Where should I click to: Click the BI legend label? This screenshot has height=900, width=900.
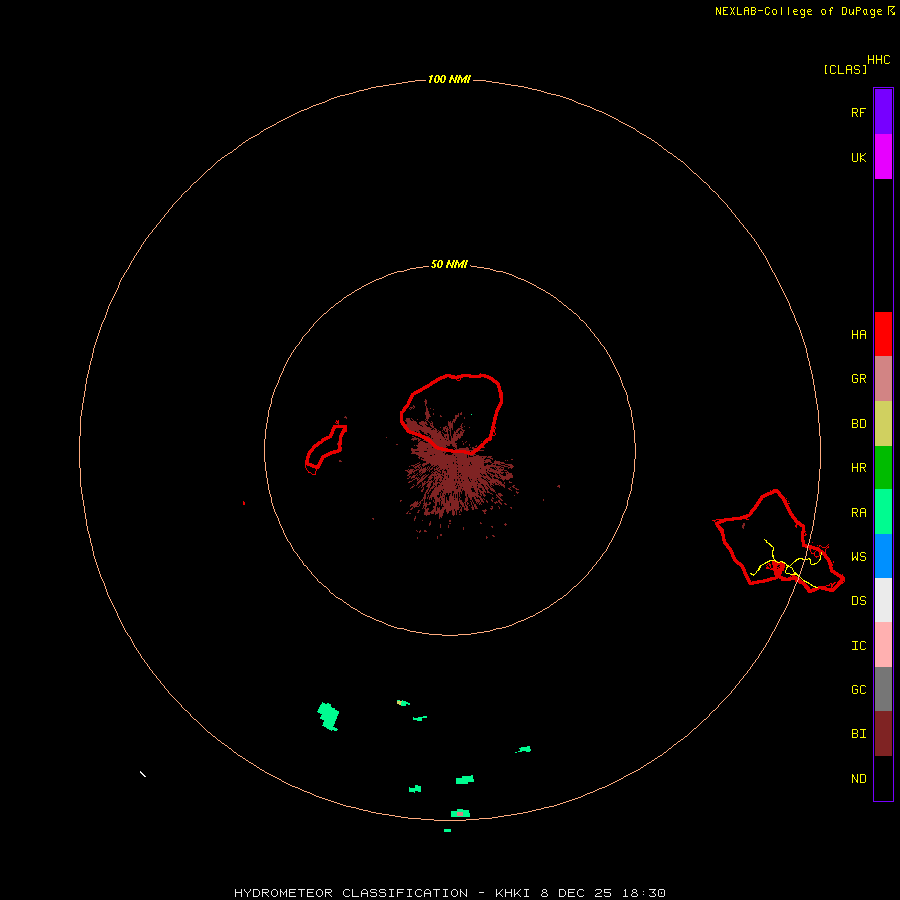pyautogui.click(x=858, y=734)
